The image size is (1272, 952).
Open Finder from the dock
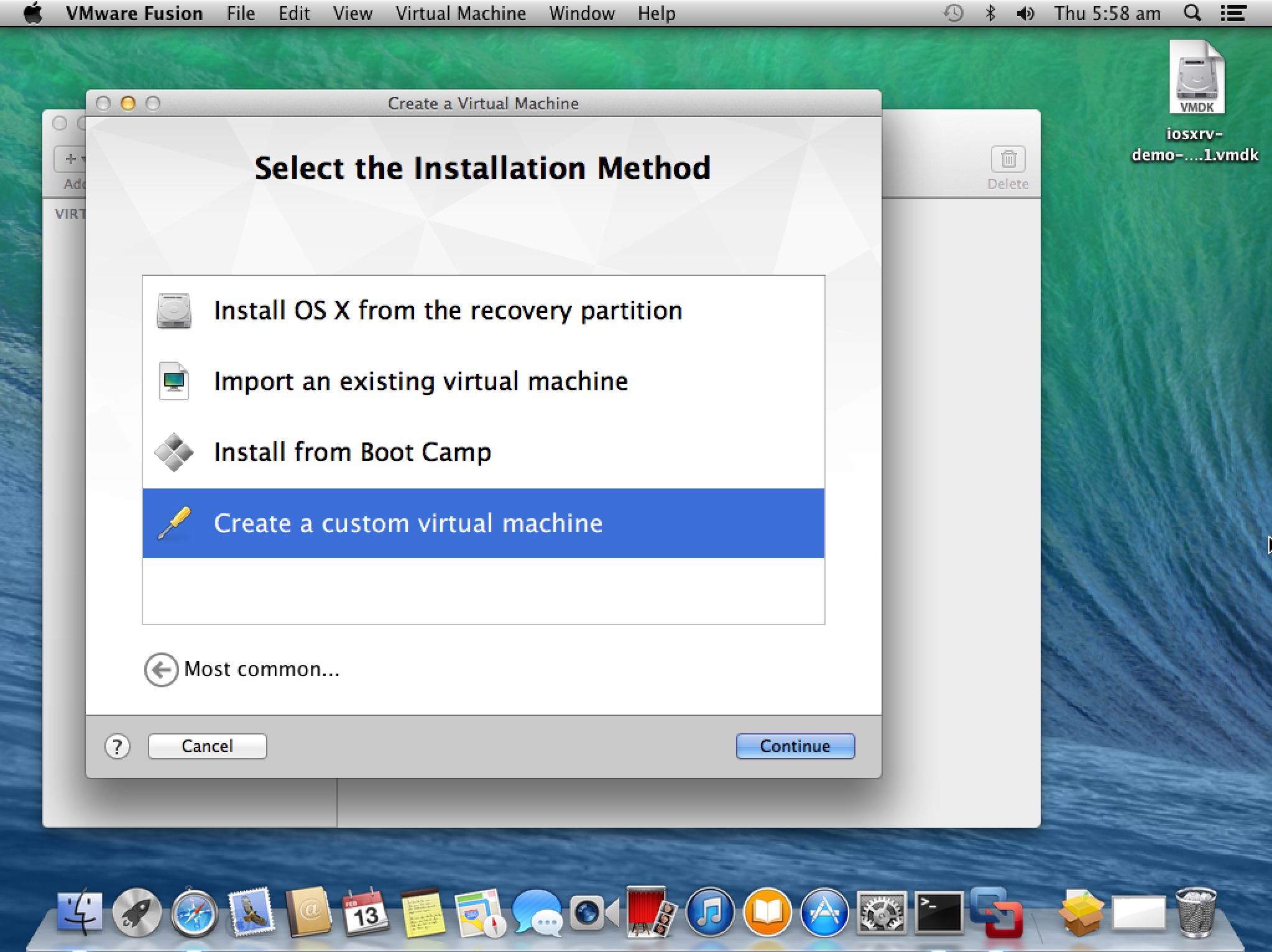(x=80, y=913)
